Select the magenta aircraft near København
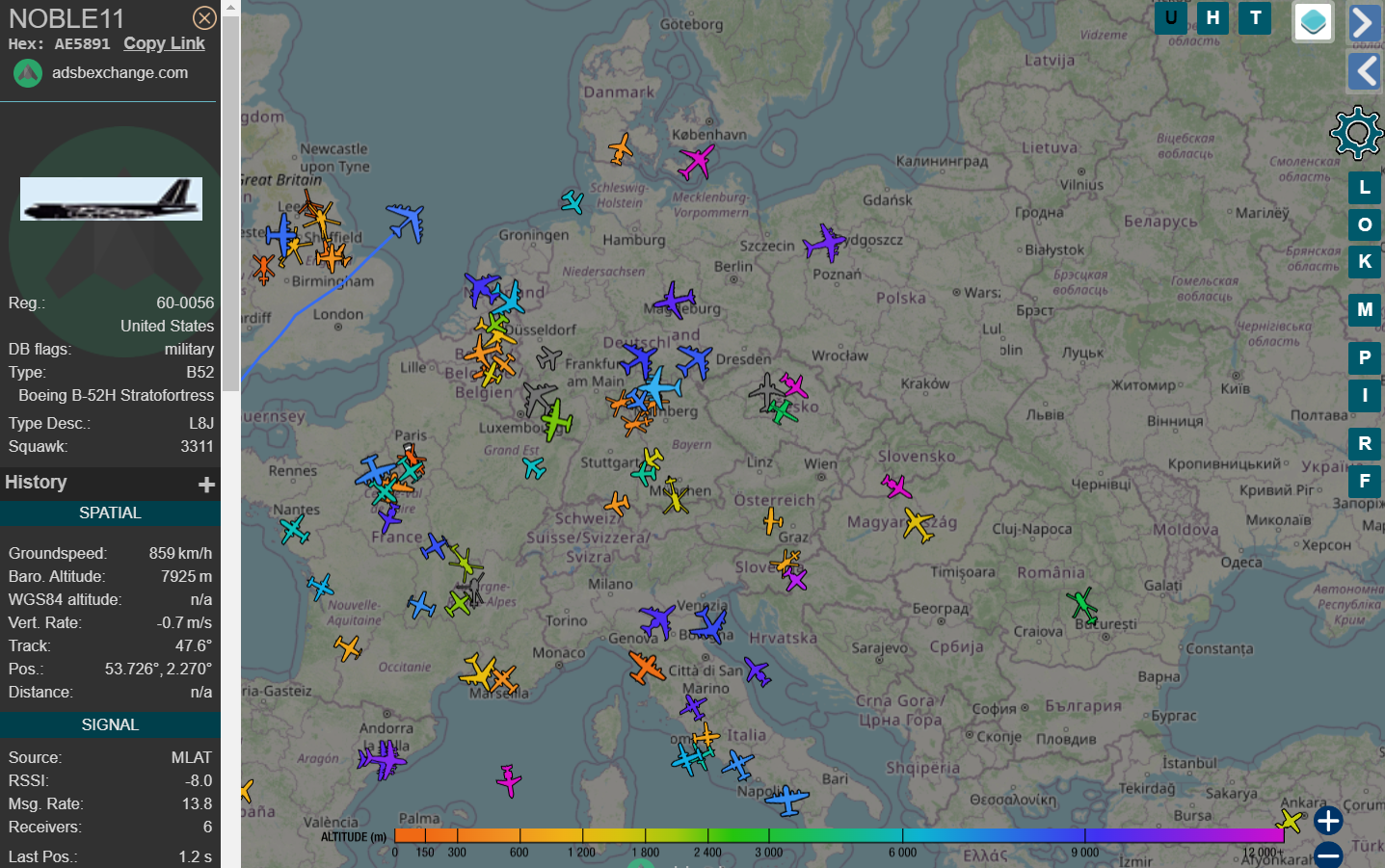The width and height of the screenshot is (1385, 868). (x=696, y=161)
